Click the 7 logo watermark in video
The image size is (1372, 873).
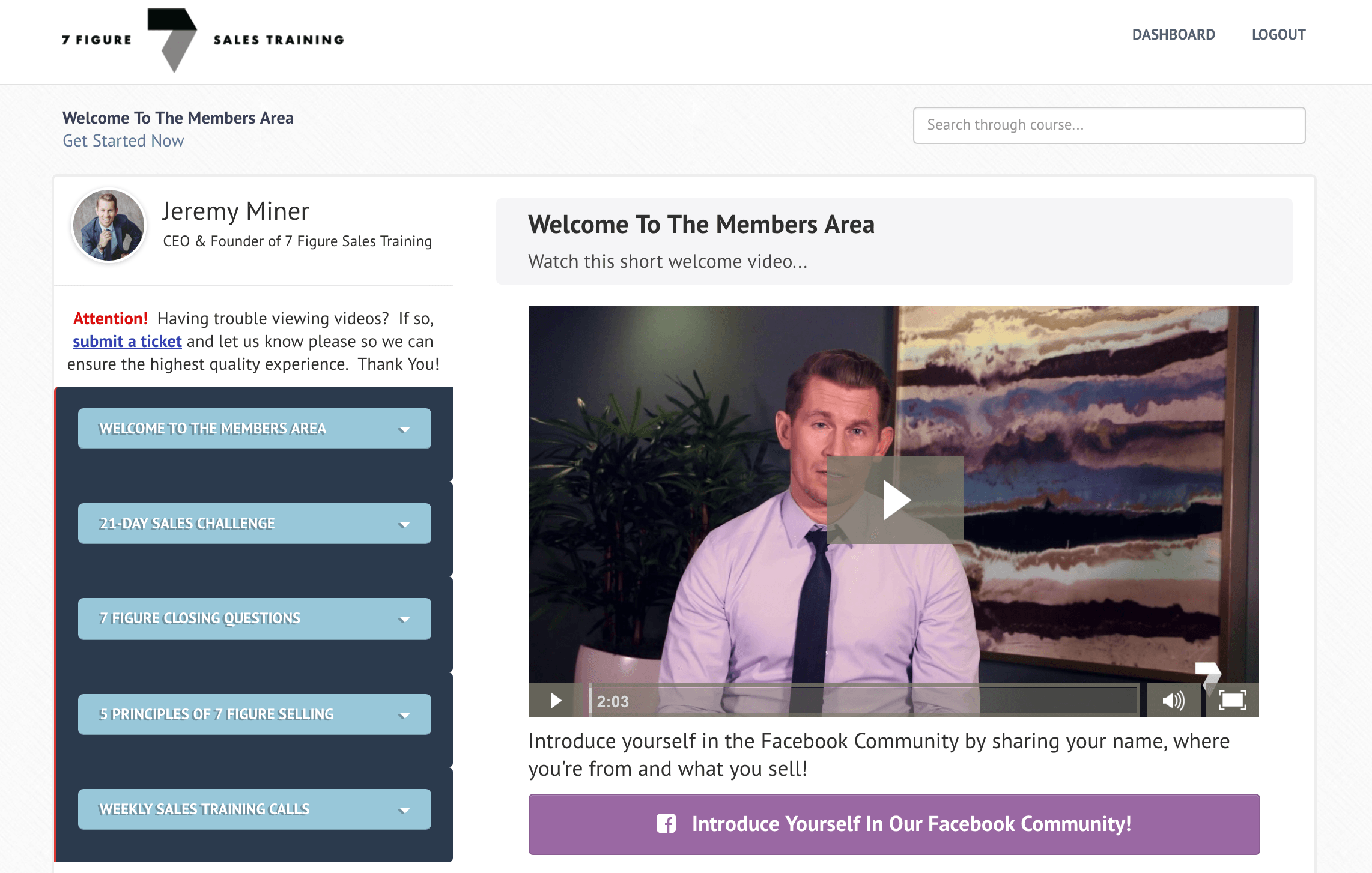[1208, 674]
